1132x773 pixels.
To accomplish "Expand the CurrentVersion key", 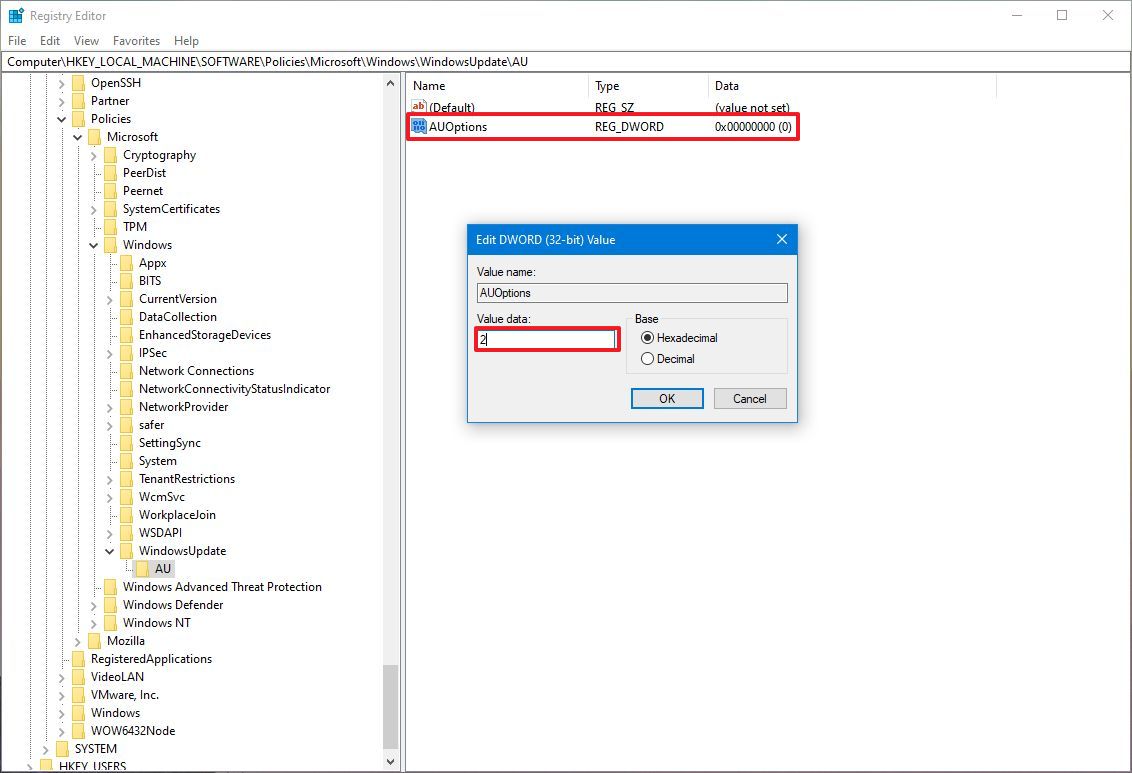I will click(110, 300).
